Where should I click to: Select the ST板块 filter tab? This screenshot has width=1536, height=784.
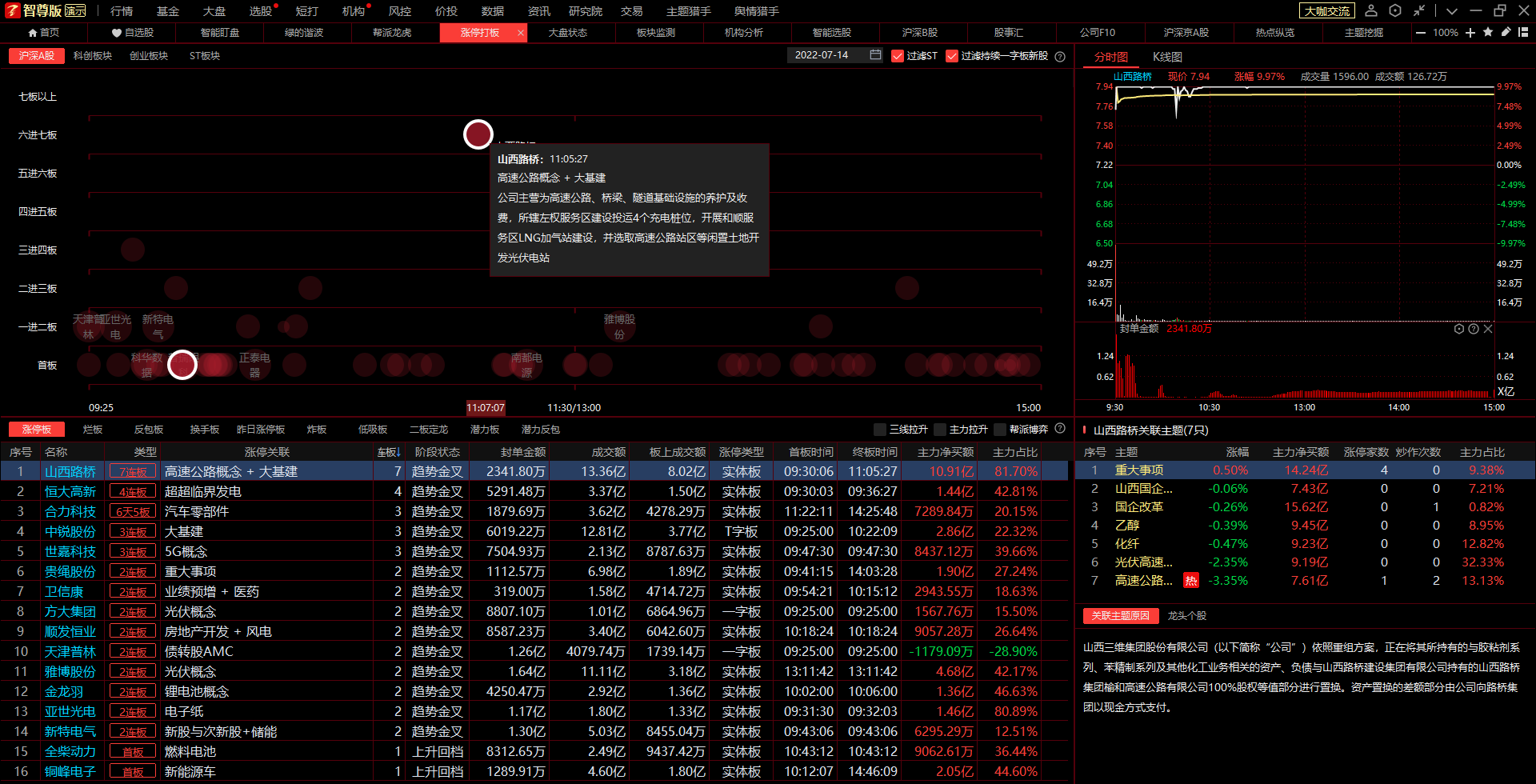[x=205, y=56]
